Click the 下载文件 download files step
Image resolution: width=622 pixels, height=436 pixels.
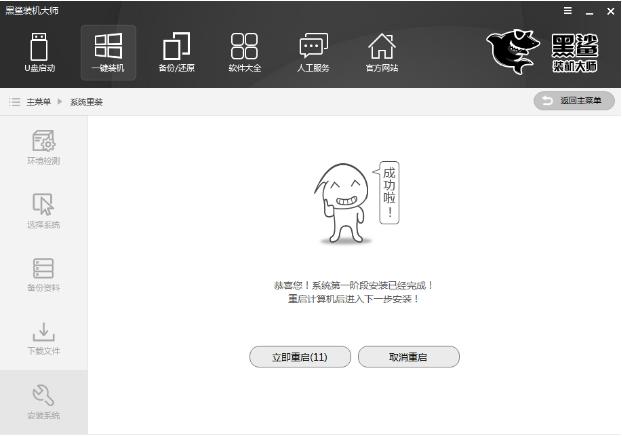[x=43, y=338]
